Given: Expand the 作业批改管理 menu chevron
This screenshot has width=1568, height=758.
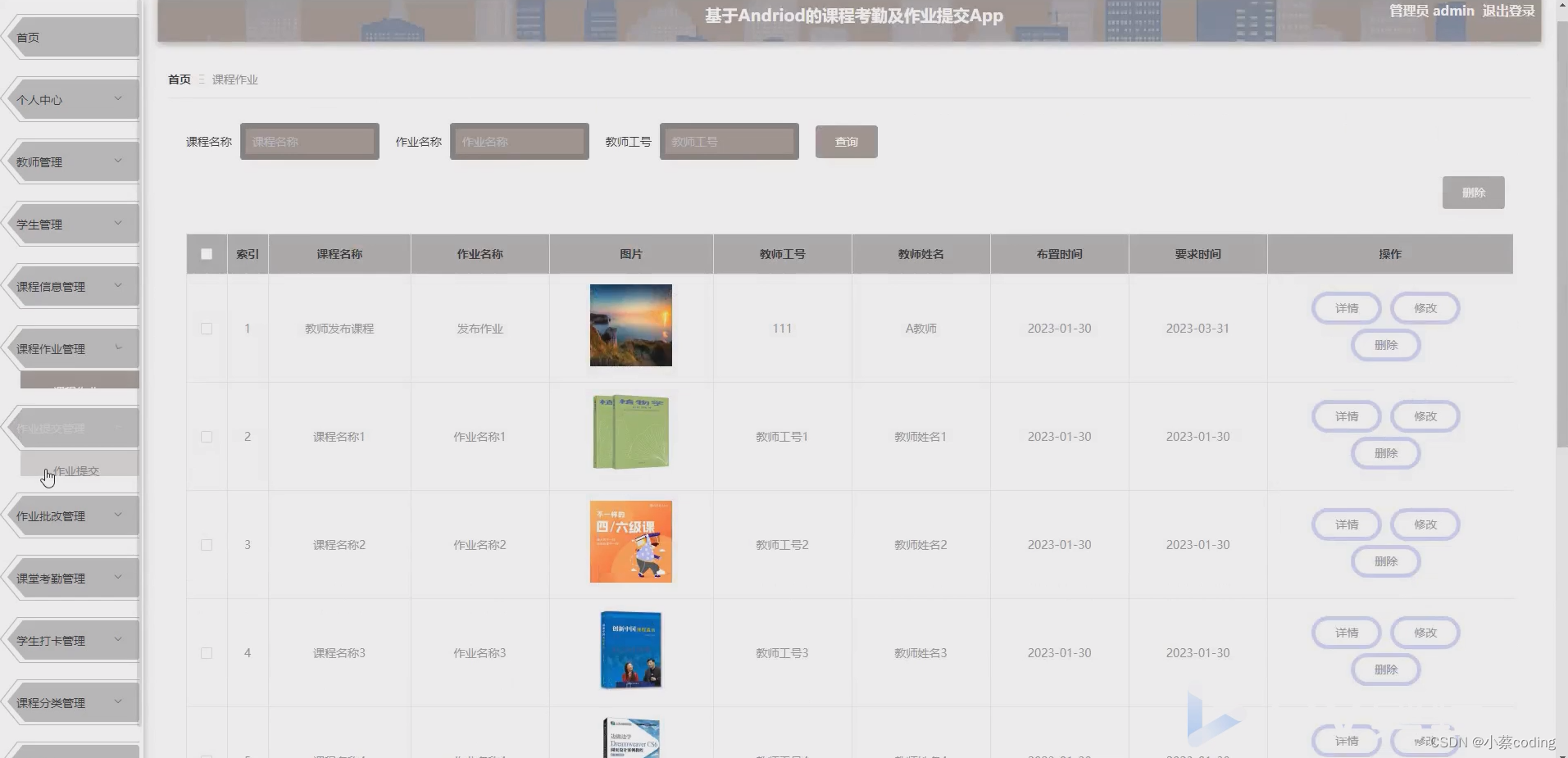Looking at the screenshot, I should 118,515.
